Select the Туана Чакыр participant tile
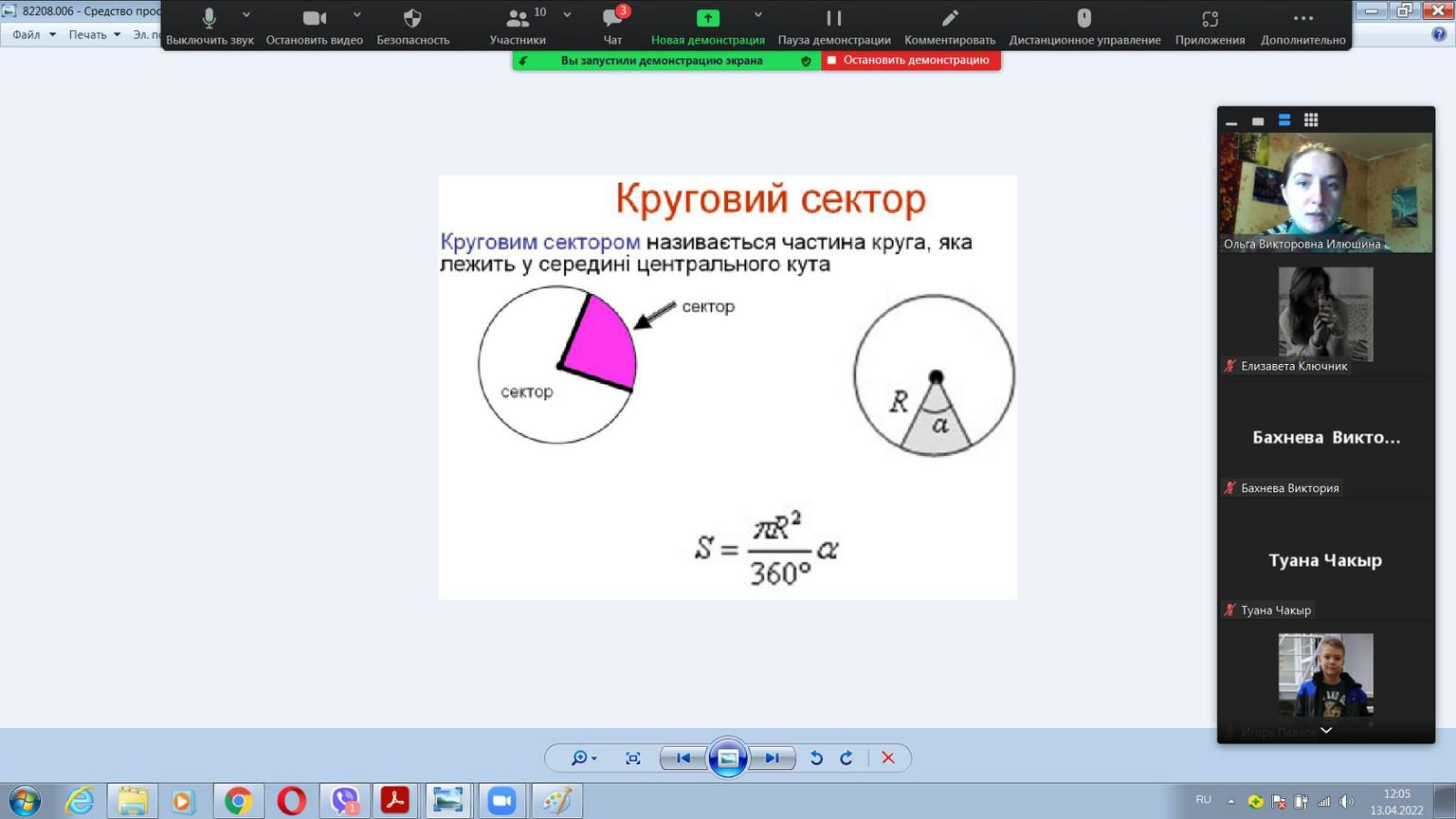1456x819 pixels. pyautogui.click(x=1326, y=560)
